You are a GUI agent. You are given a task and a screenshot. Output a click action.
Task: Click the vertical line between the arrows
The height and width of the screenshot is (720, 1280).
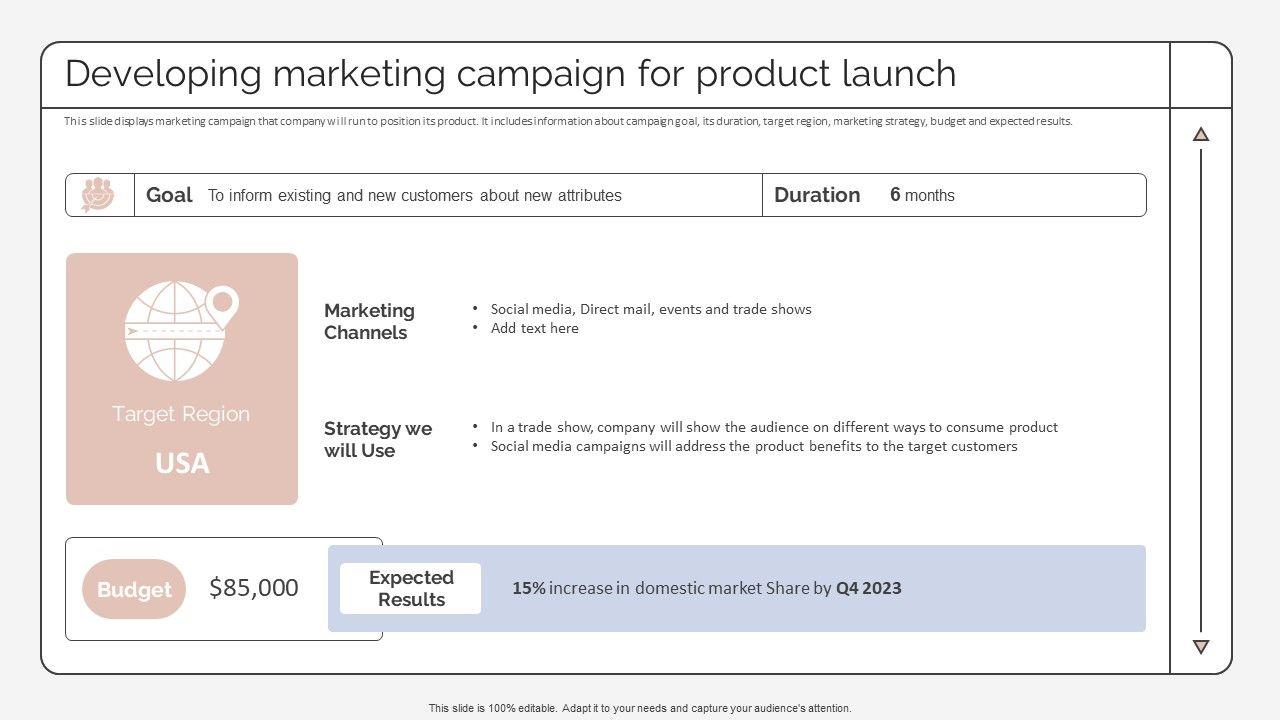pyautogui.click(x=1201, y=390)
